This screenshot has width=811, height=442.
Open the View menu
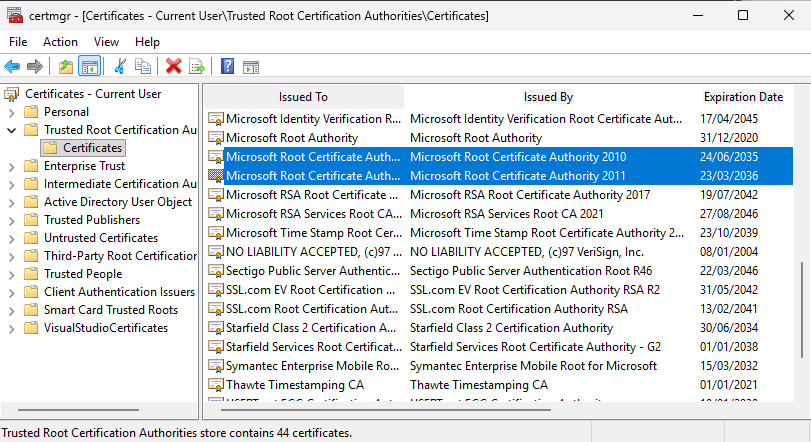[106, 42]
